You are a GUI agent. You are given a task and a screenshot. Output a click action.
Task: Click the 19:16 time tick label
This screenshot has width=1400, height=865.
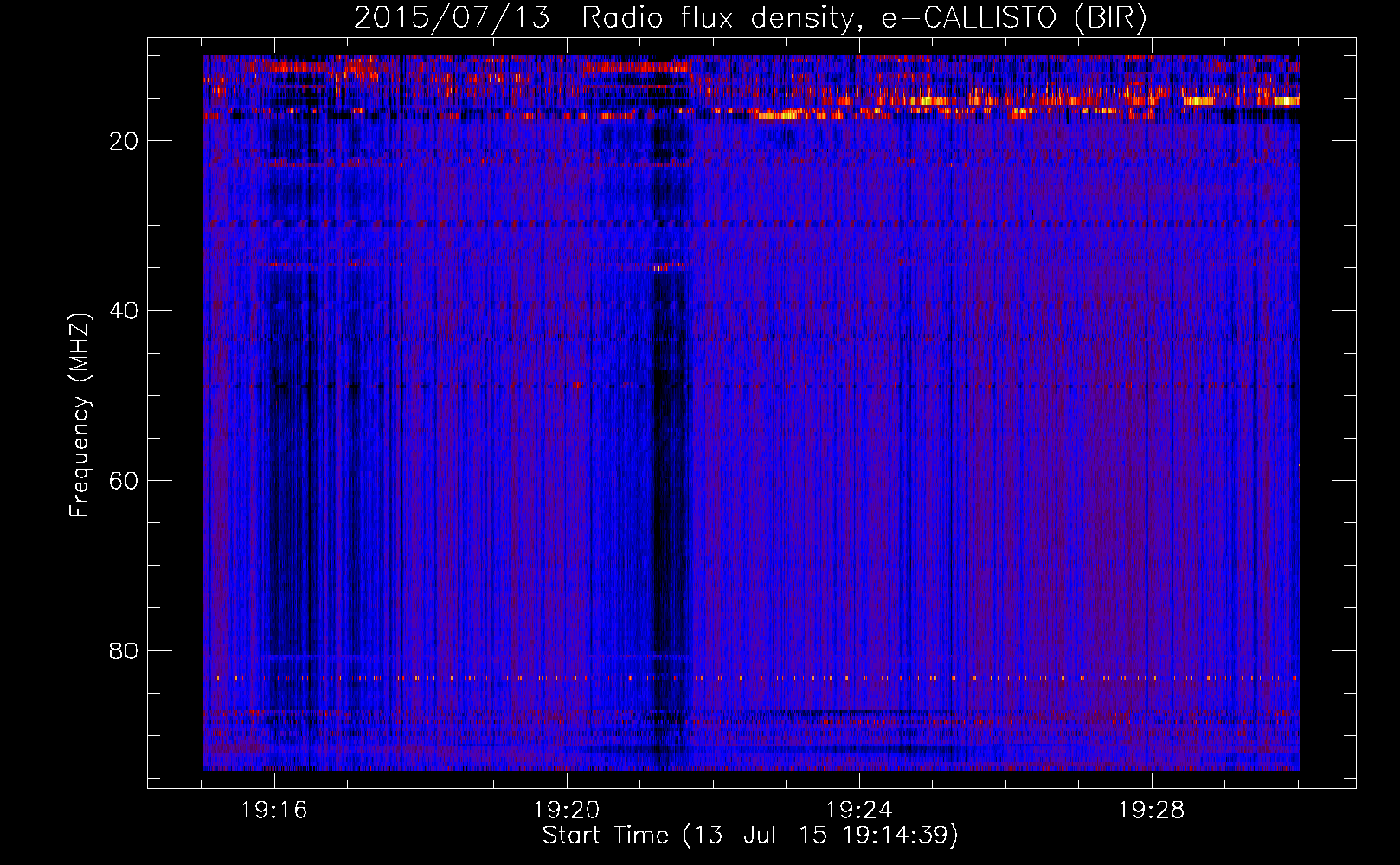pyautogui.click(x=274, y=811)
